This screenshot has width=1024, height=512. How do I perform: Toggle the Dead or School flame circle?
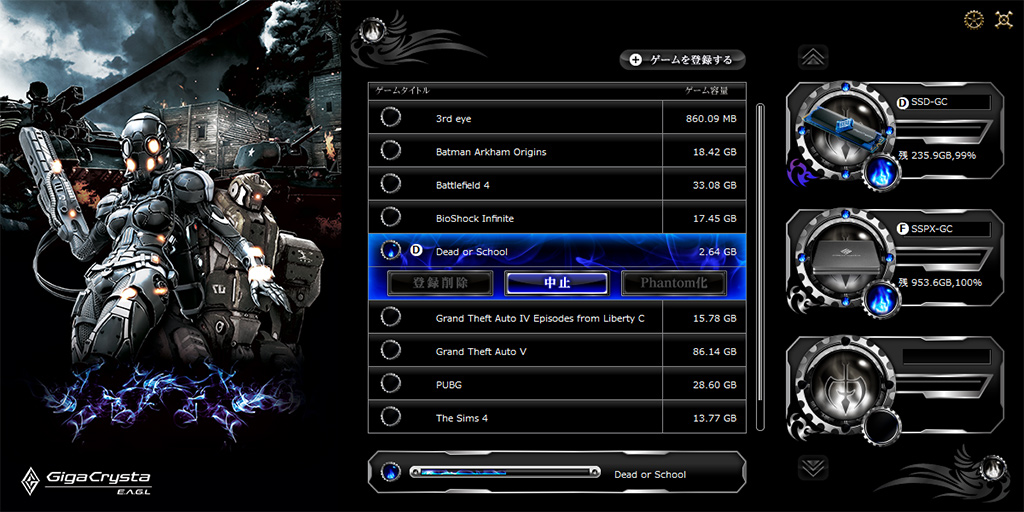[391, 250]
